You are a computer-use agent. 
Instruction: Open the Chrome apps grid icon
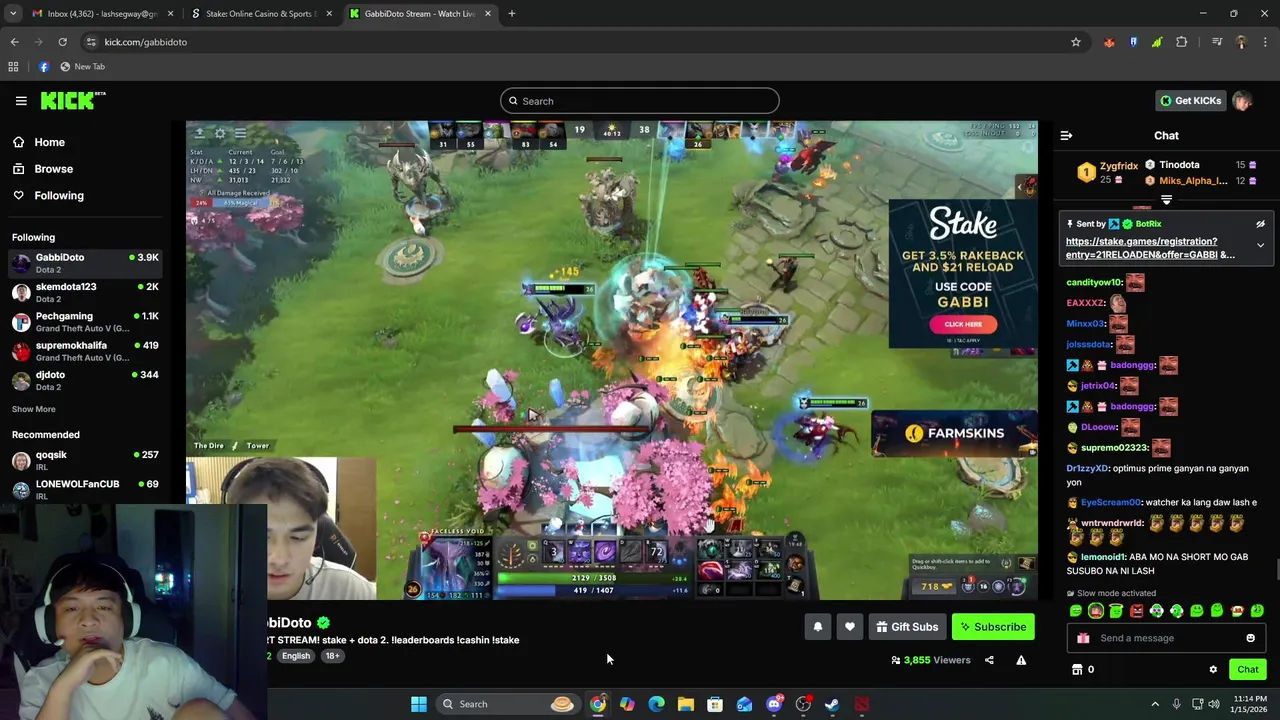coord(13,67)
